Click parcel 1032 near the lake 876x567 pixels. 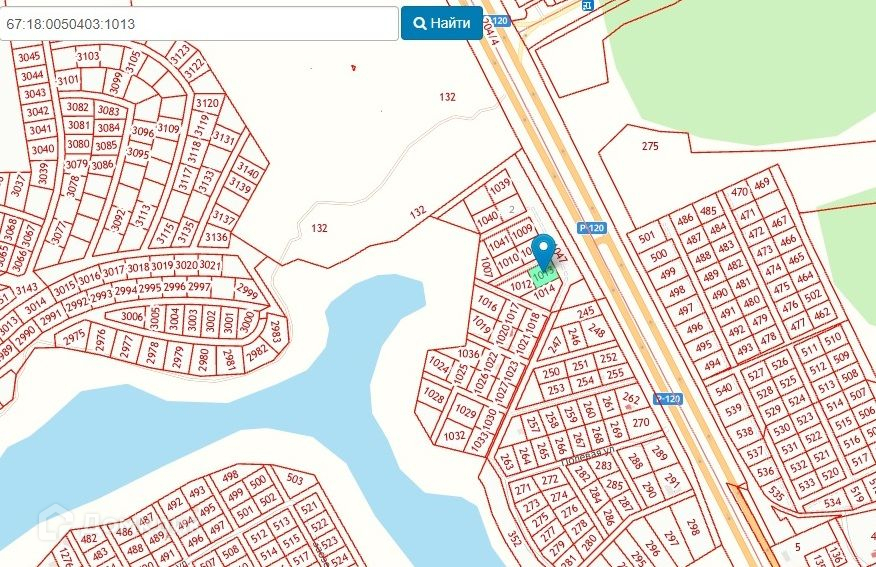[454, 435]
